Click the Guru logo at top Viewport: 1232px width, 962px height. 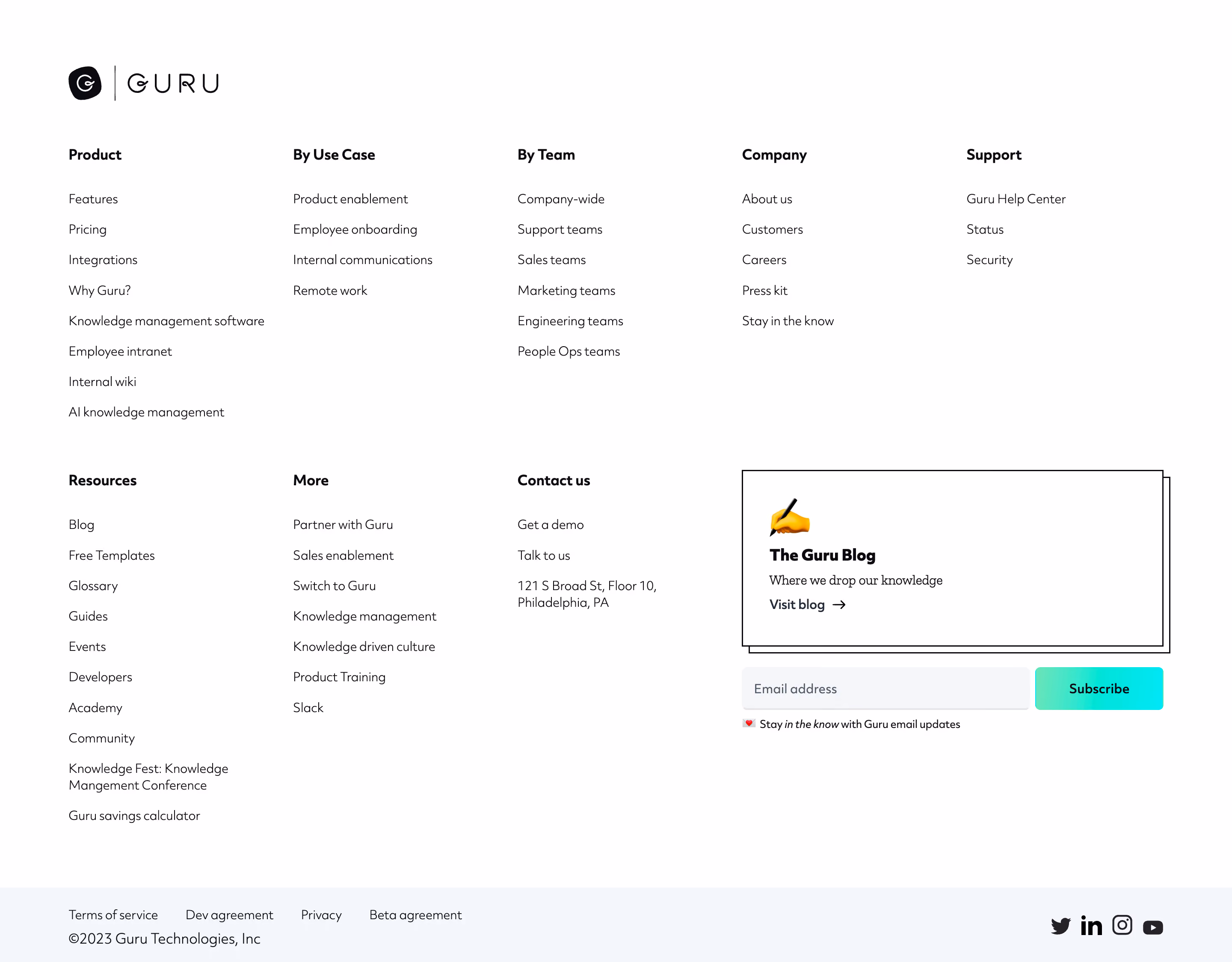point(143,83)
